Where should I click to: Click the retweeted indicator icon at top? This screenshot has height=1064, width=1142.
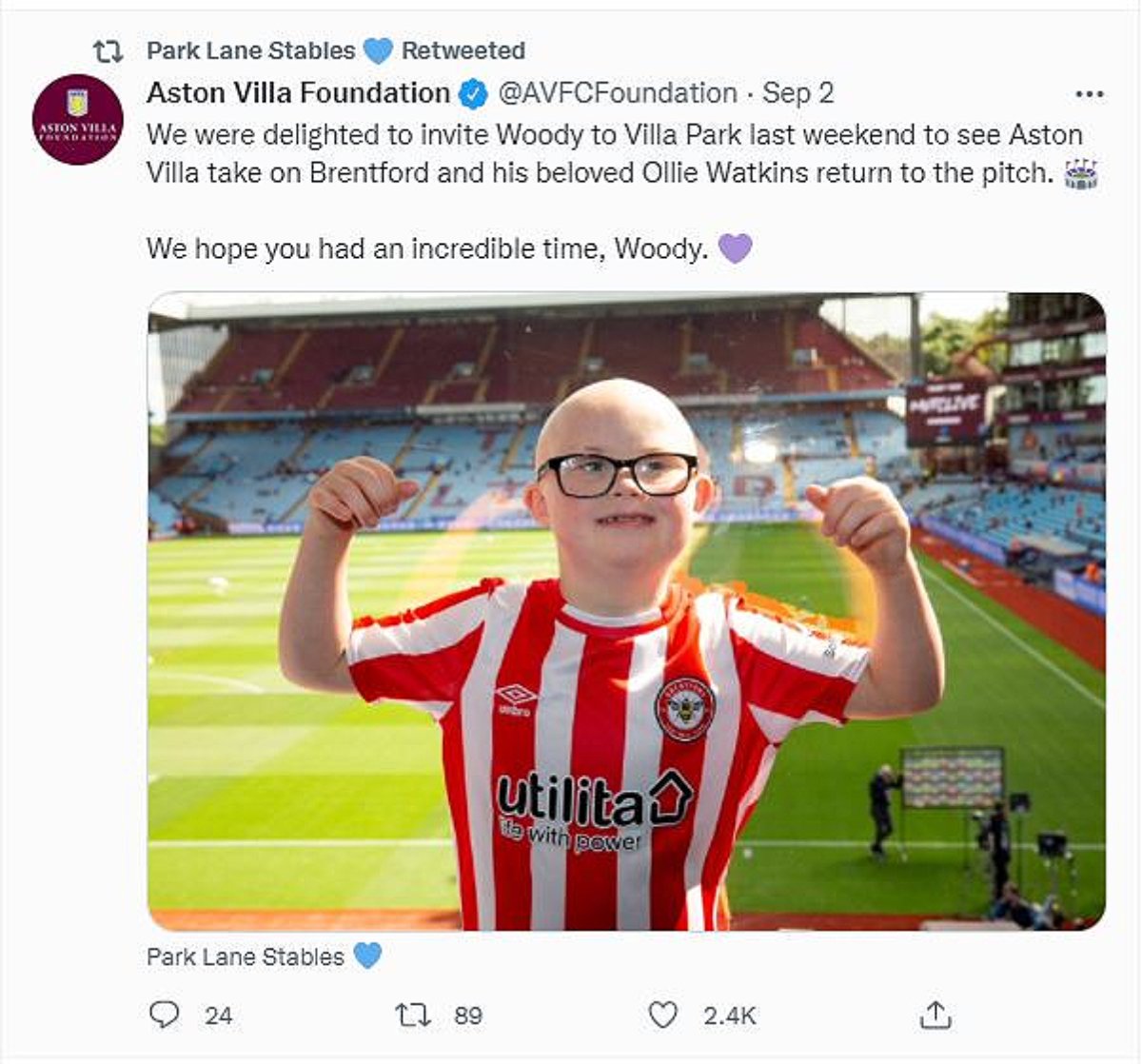(x=108, y=51)
